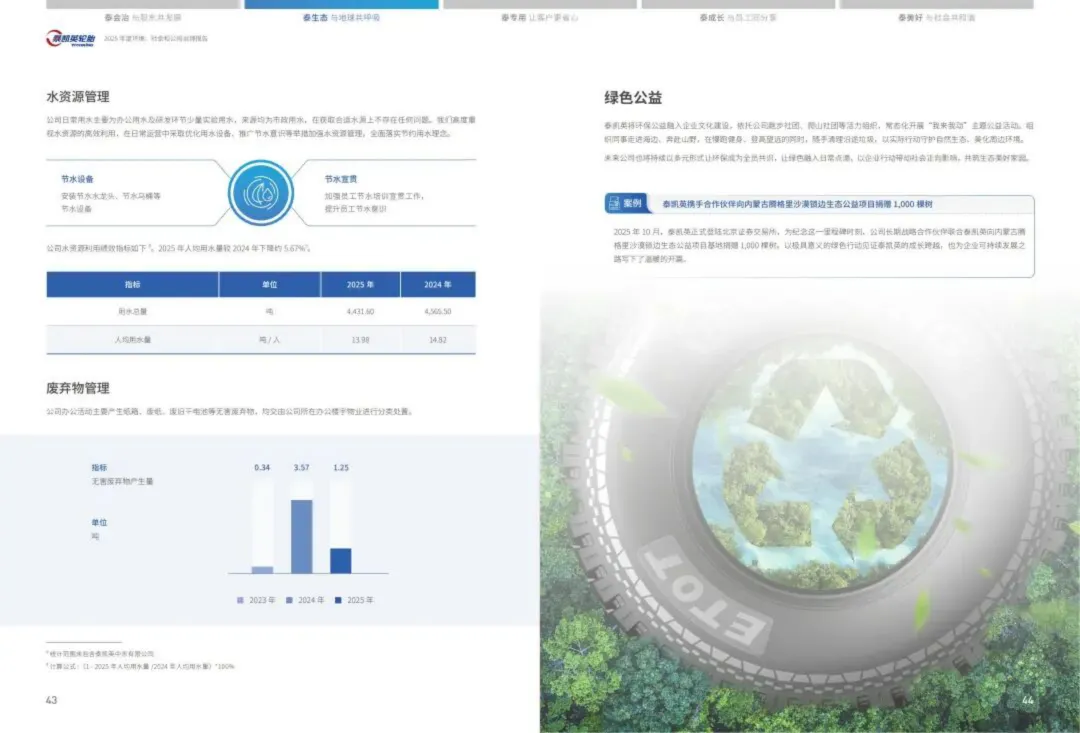
Task: Click the recycling-symbol tire image
Action: [x=810, y=511]
